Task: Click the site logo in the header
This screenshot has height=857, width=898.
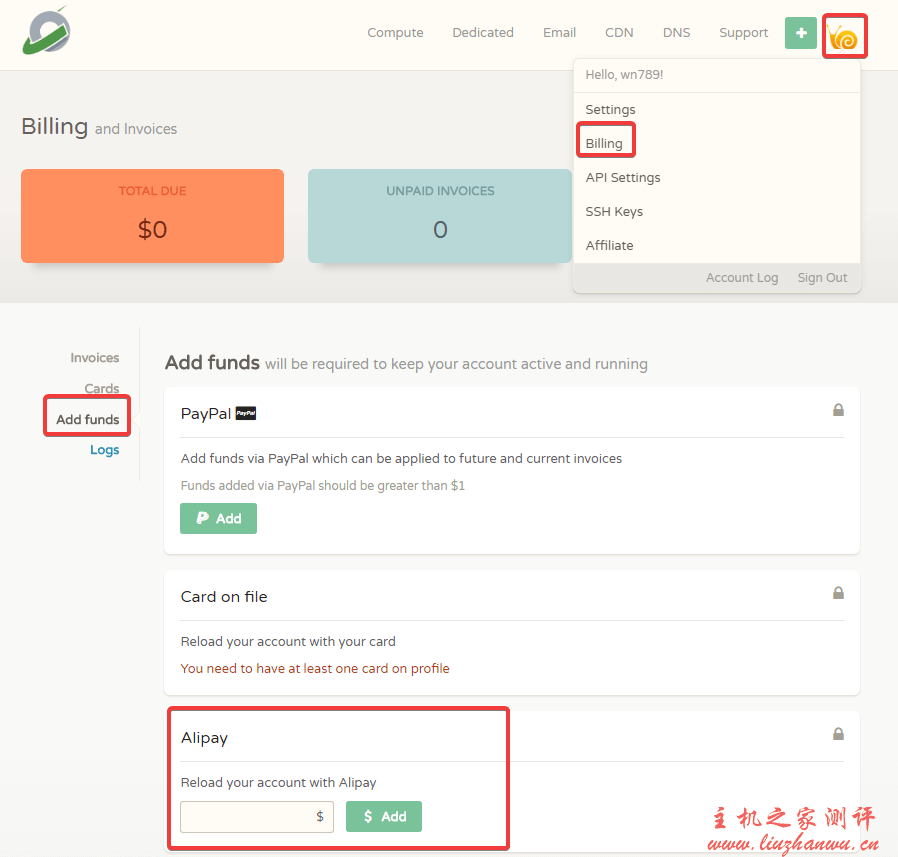Action: pos(47,31)
